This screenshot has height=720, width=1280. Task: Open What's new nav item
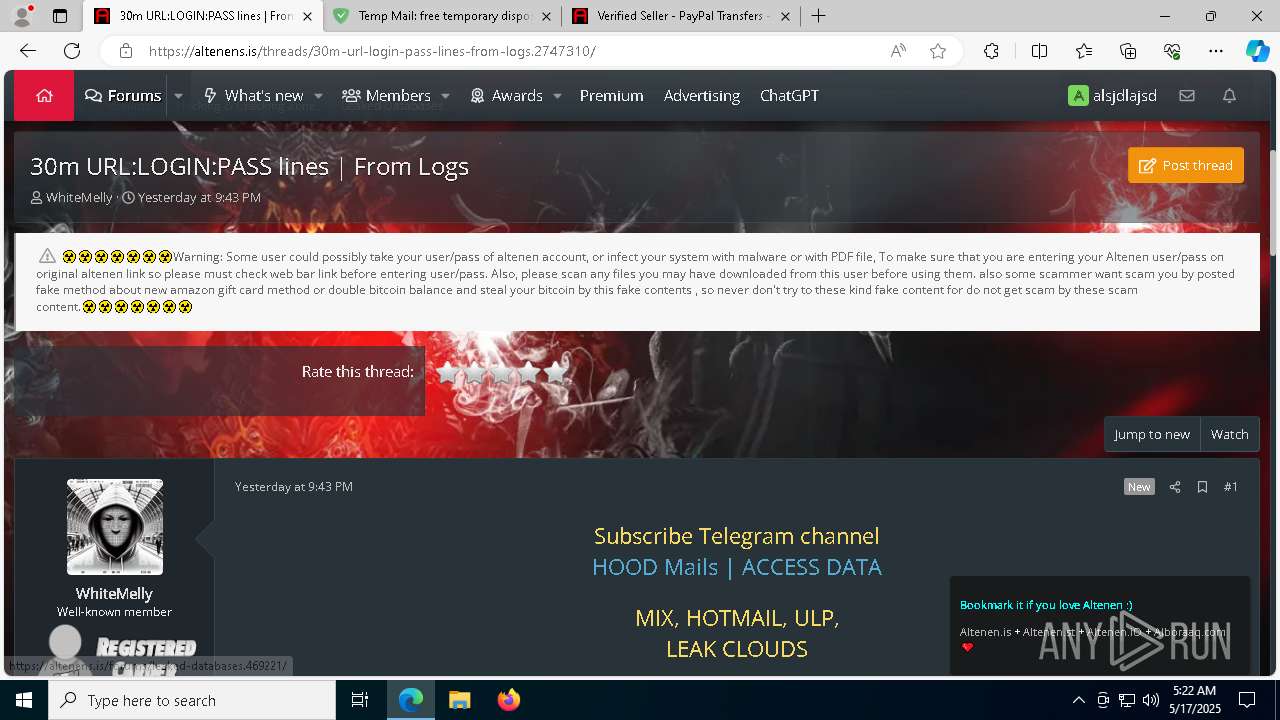pos(254,96)
